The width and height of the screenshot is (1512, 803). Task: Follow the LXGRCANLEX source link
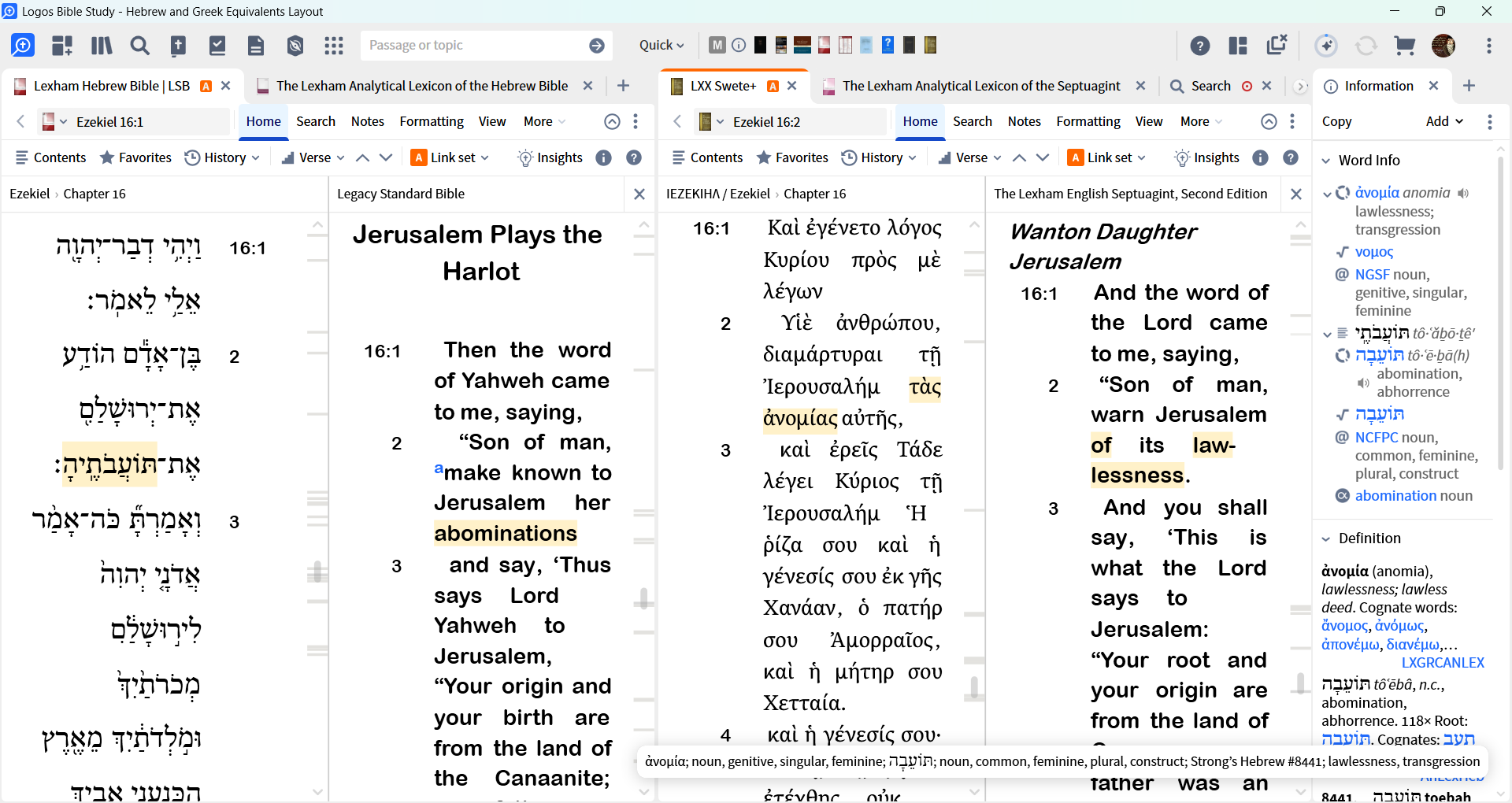click(x=1443, y=663)
